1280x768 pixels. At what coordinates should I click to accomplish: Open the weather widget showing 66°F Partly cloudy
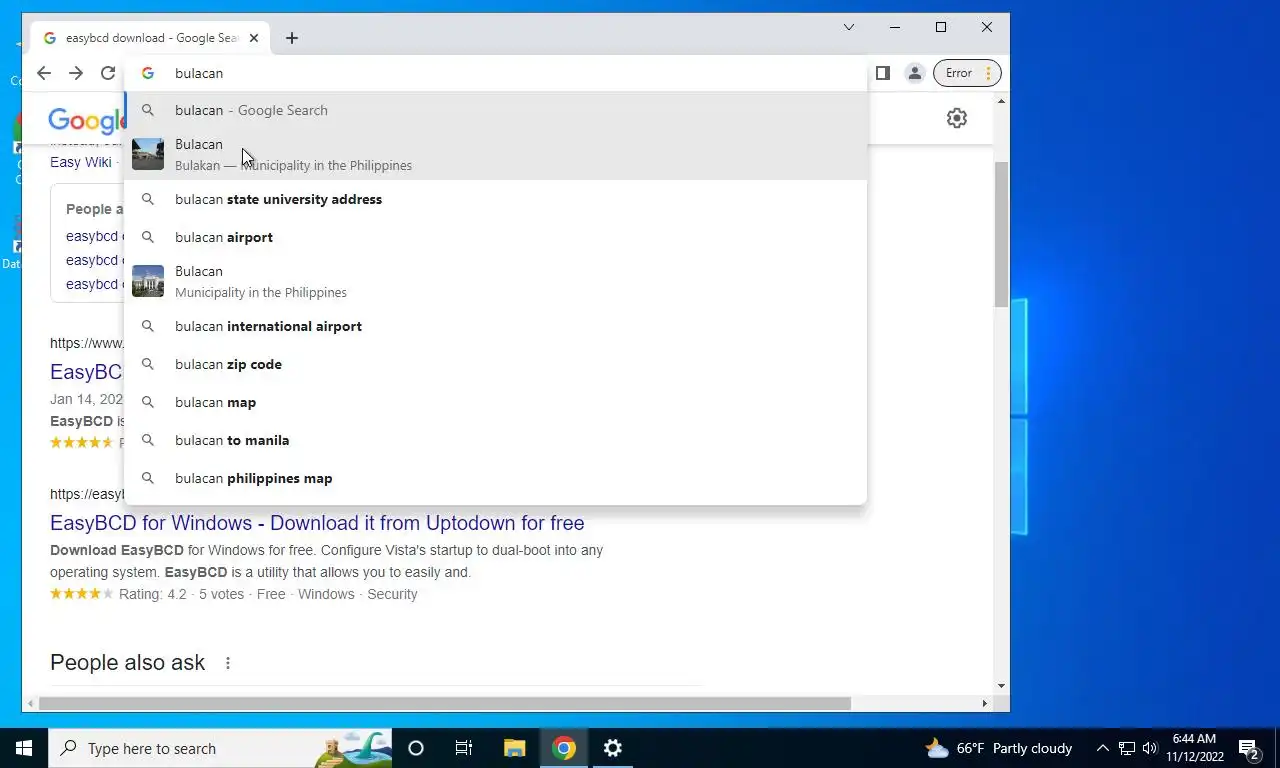click(999, 748)
